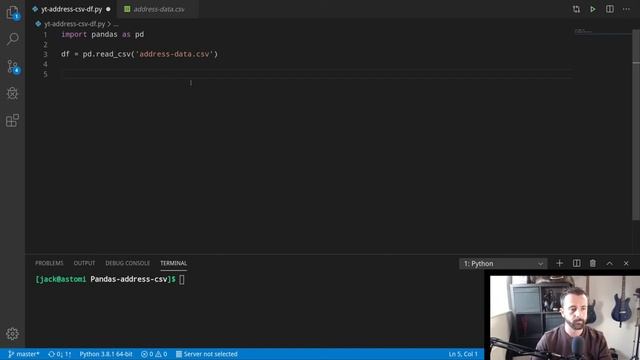Viewport: 640px width, 360px height.
Task: Open the Explorer view in activity bar
Action: (13, 13)
